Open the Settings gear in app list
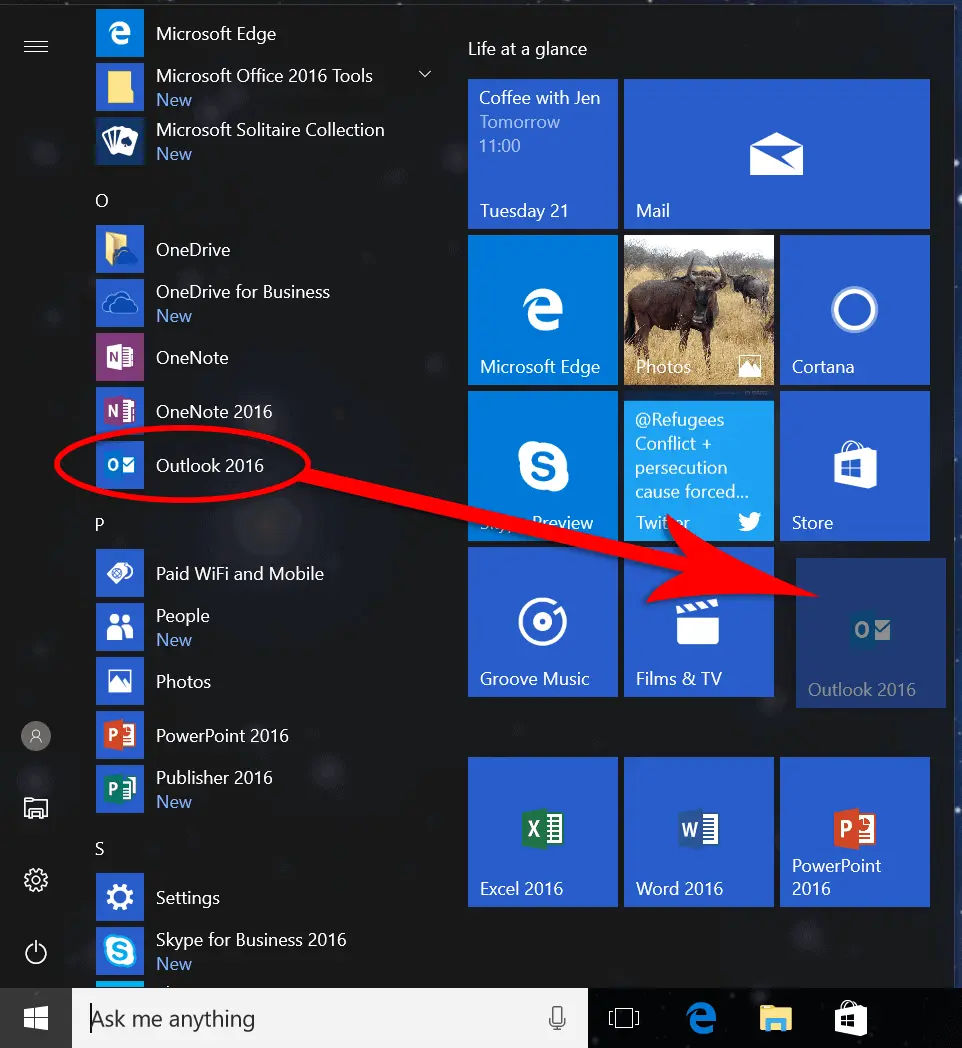 (x=120, y=897)
